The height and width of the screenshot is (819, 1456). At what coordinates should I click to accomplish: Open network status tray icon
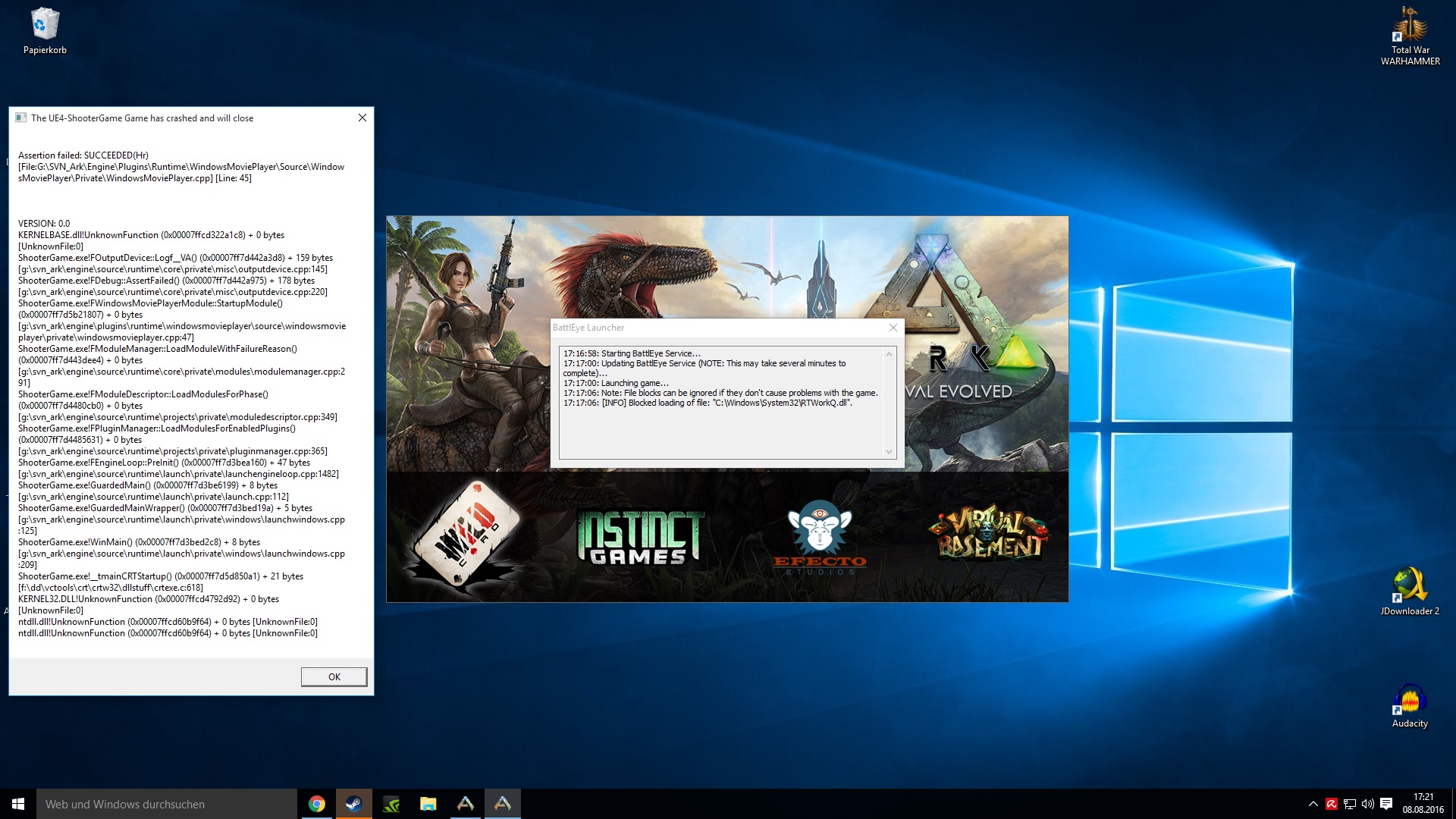1350,804
